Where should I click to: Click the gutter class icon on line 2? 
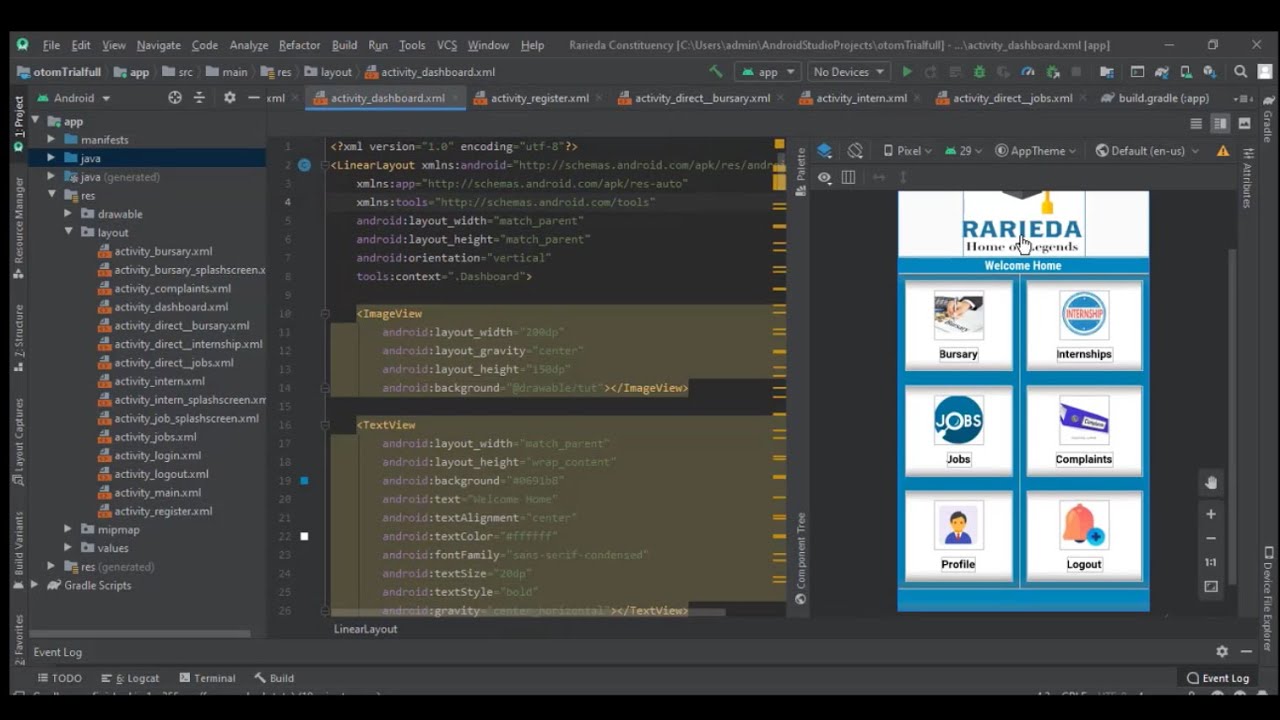[304, 165]
